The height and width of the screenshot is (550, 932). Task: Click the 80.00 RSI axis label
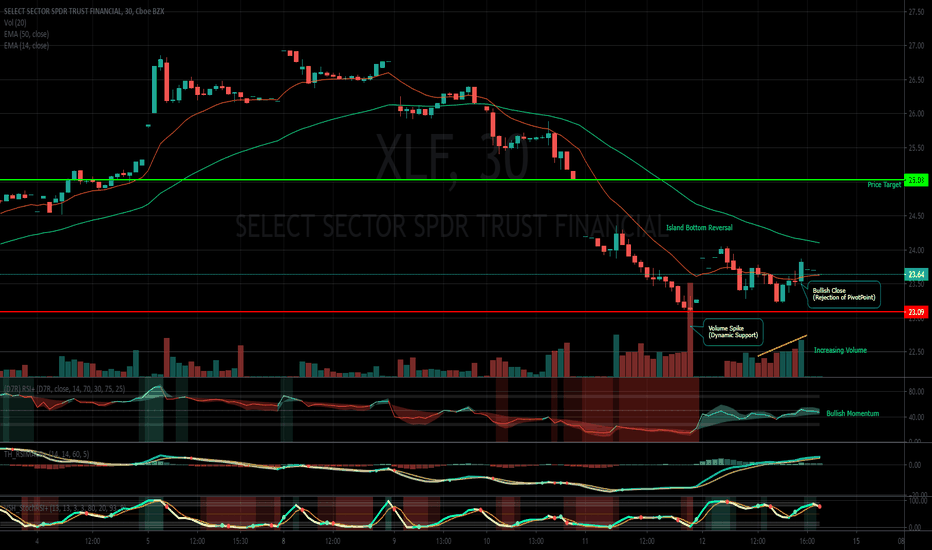(x=916, y=392)
